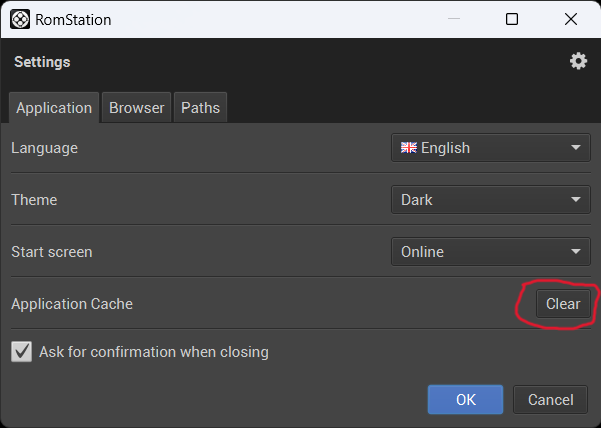Click the "Settings" heading

(x=42, y=62)
